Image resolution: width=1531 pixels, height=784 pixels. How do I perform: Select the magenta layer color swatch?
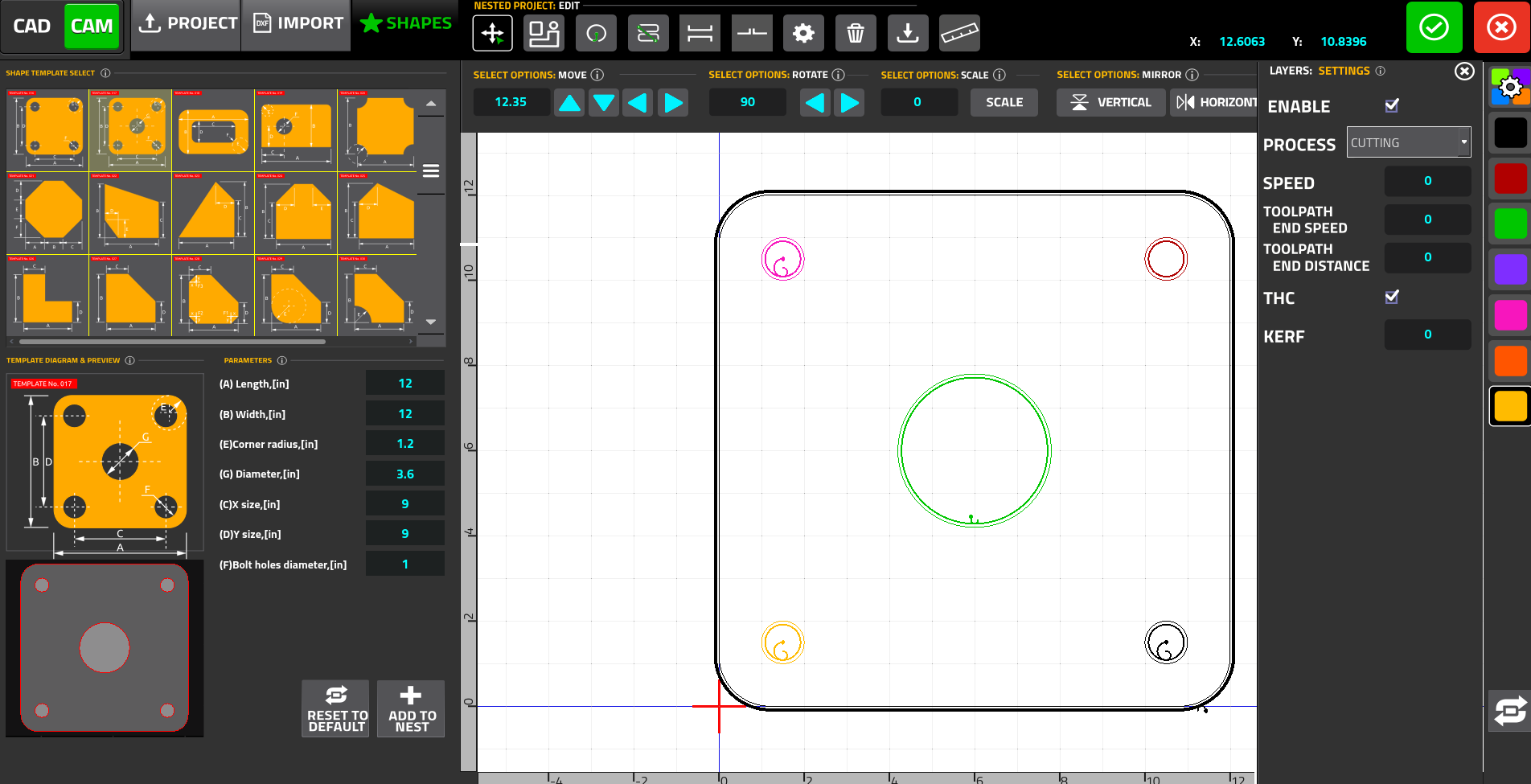[1508, 315]
